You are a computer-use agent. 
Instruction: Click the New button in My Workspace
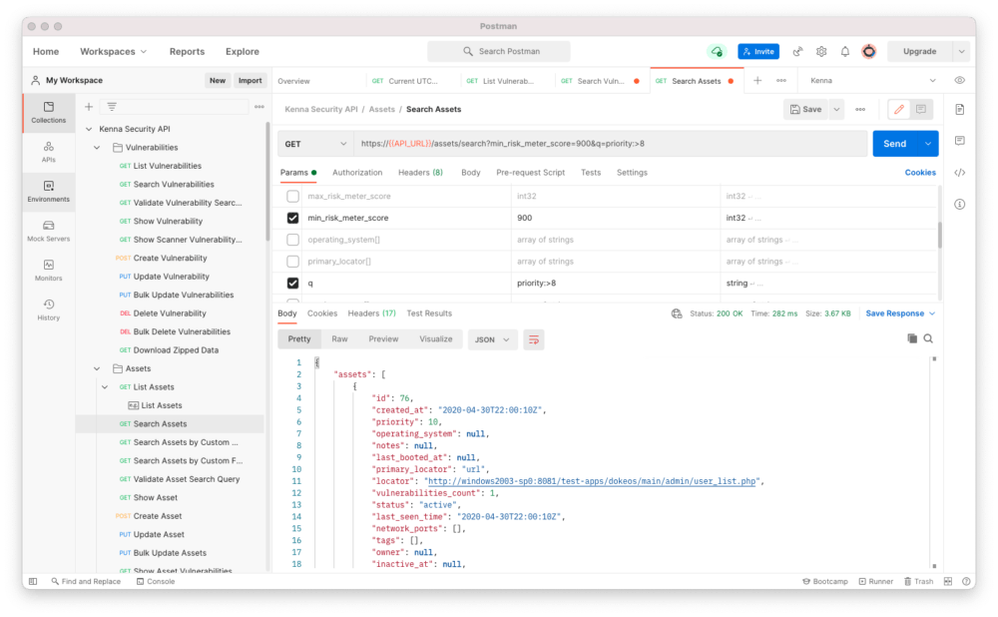pos(218,81)
